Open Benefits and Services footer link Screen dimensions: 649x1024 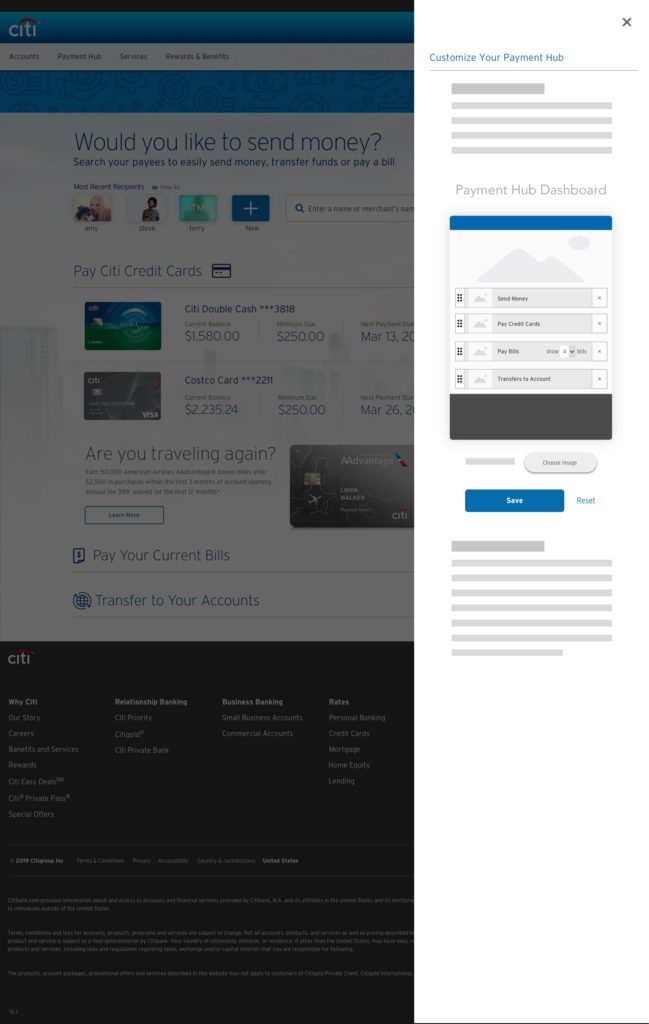43,749
